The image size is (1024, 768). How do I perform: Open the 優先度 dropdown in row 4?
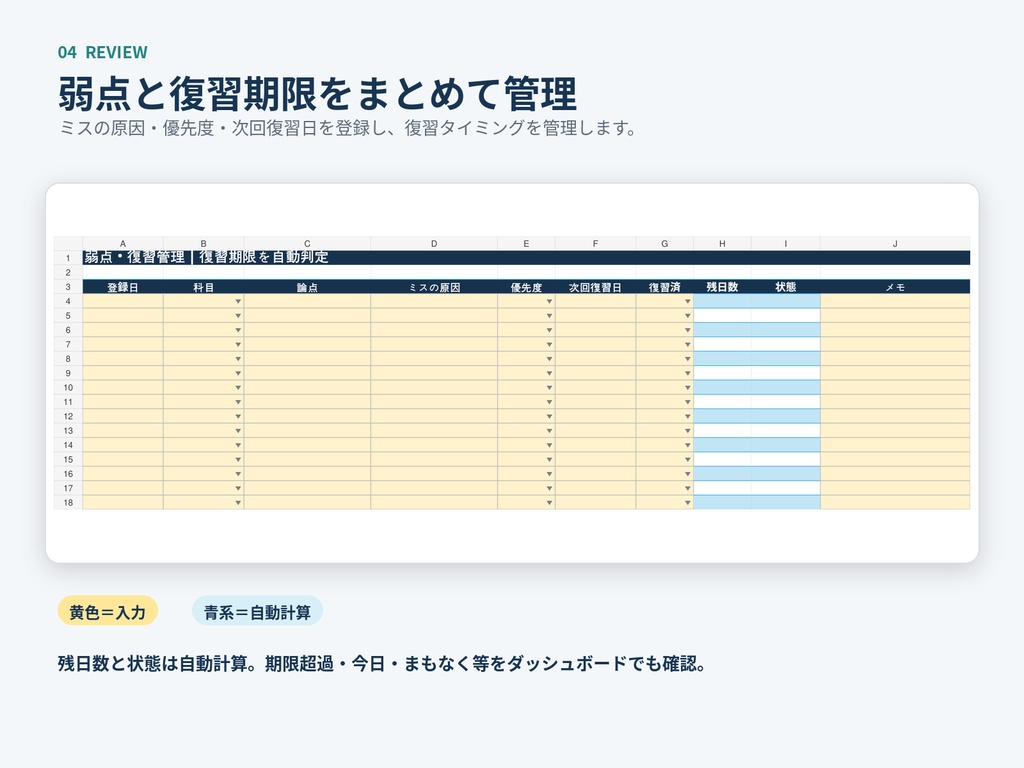tap(549, 301)
